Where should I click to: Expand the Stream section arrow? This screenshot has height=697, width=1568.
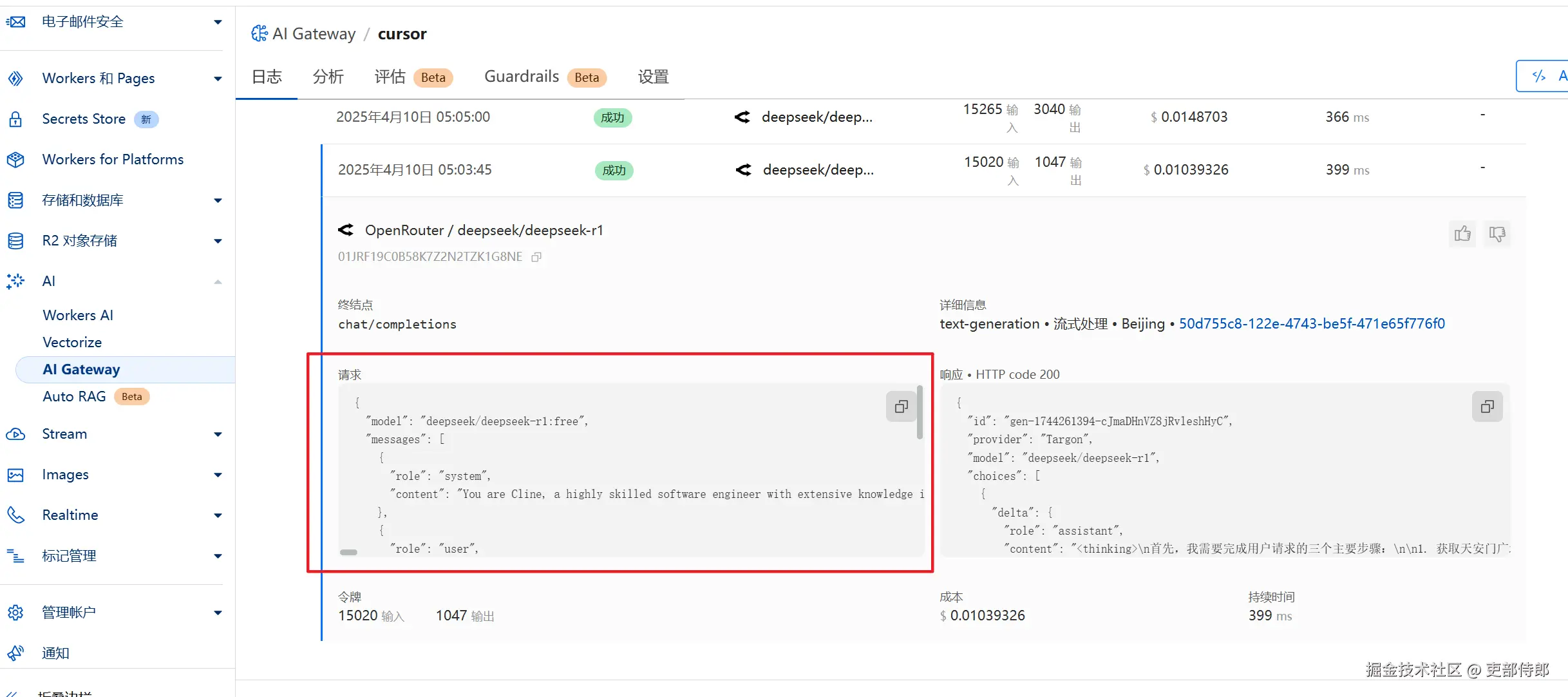pos(218,434)
